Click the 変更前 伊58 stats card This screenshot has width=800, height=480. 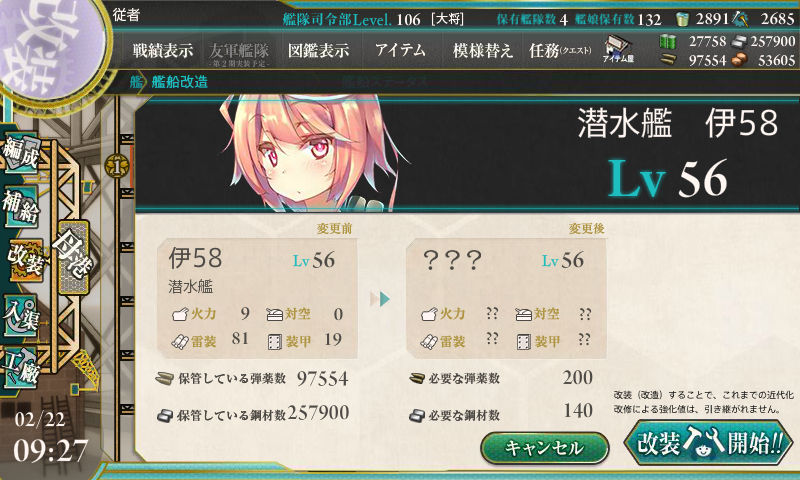pyautogui.click(x=257, y=298)
